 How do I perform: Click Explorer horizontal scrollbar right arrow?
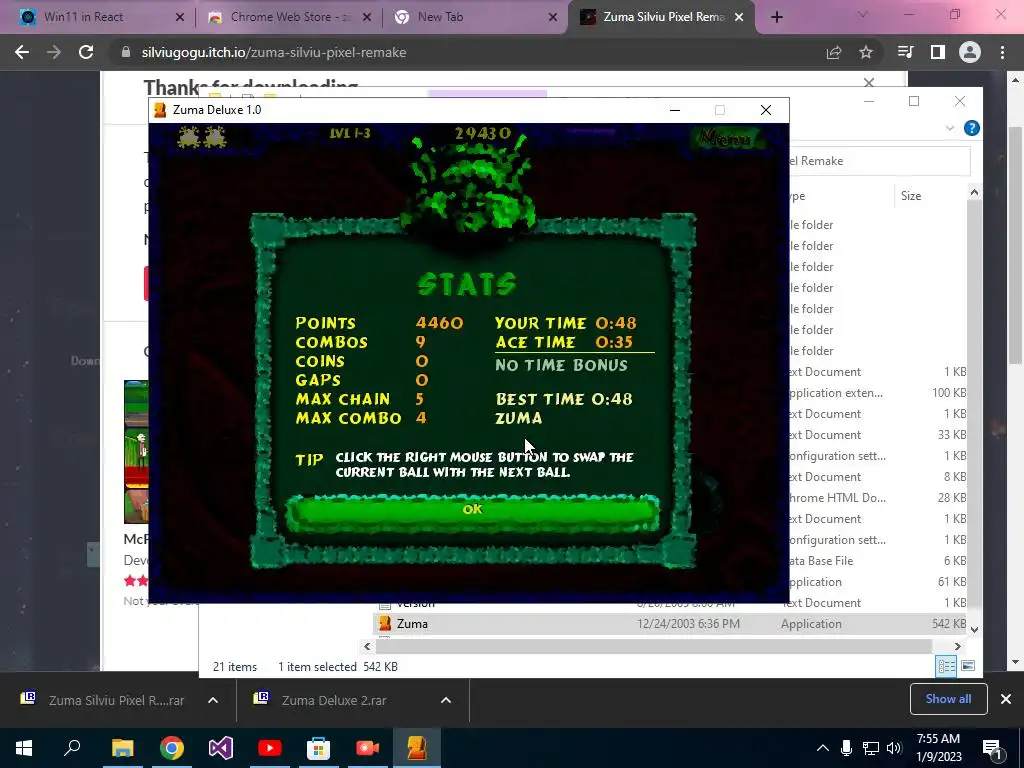click(957, 647)
